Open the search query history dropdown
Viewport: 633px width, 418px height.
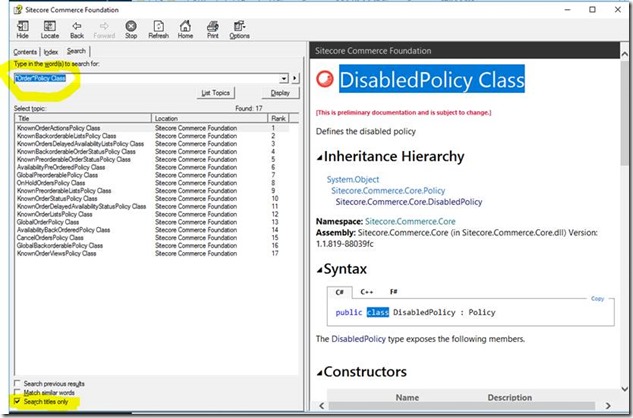285,77
